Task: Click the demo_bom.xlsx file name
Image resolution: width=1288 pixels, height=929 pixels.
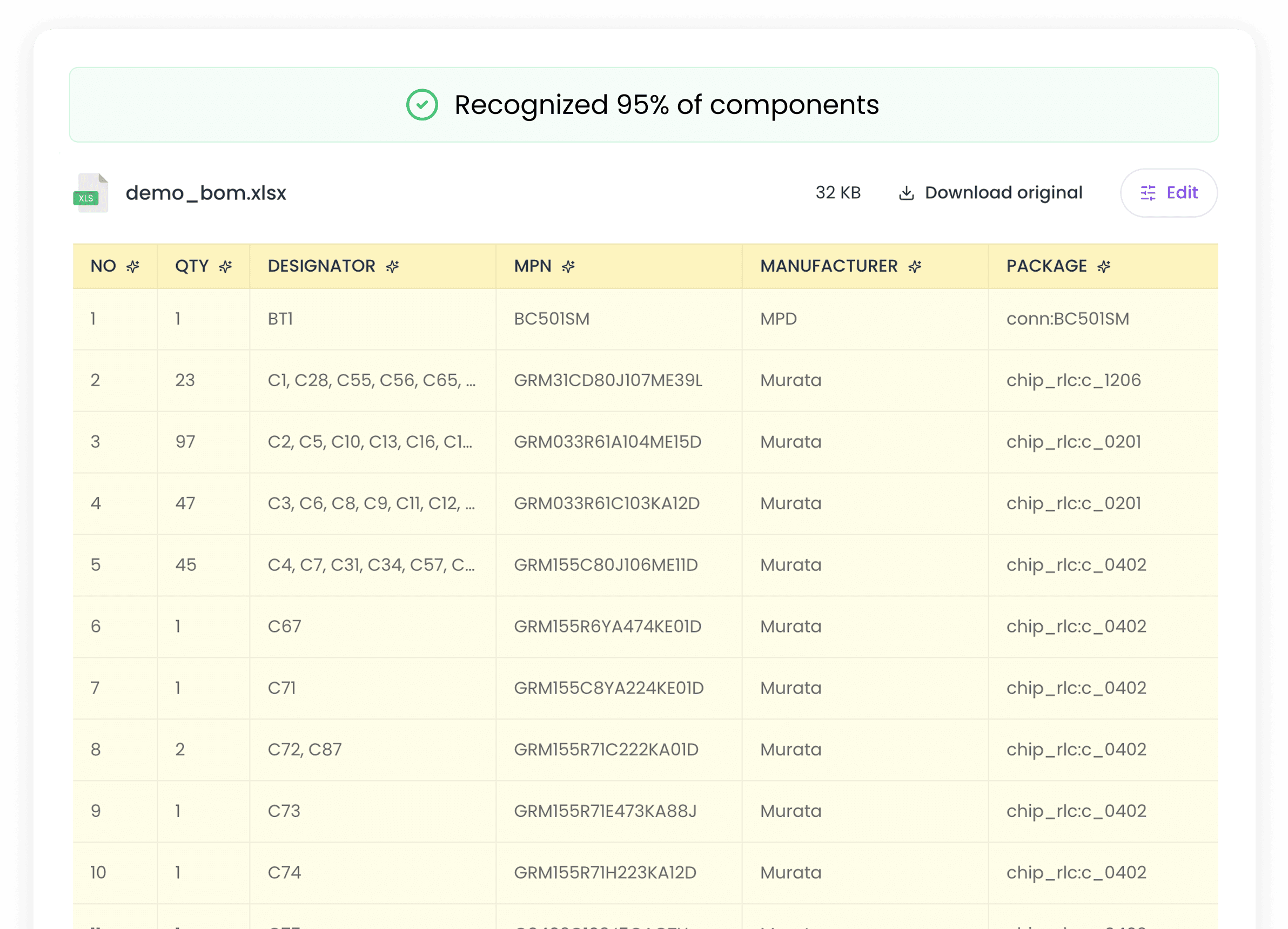Action: (x=206, y=193)
